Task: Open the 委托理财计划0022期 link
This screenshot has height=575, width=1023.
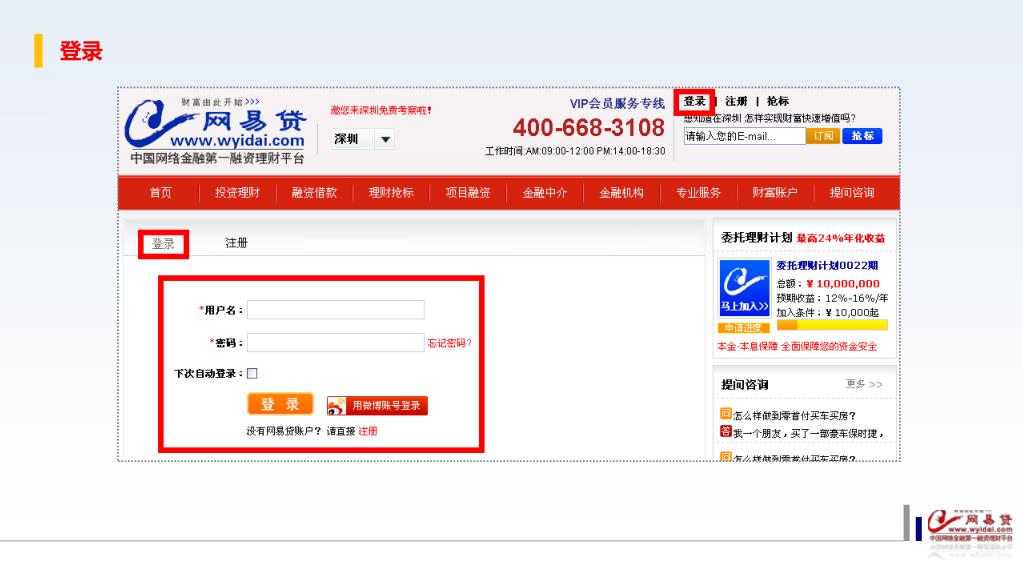Action: pos(827,265)
